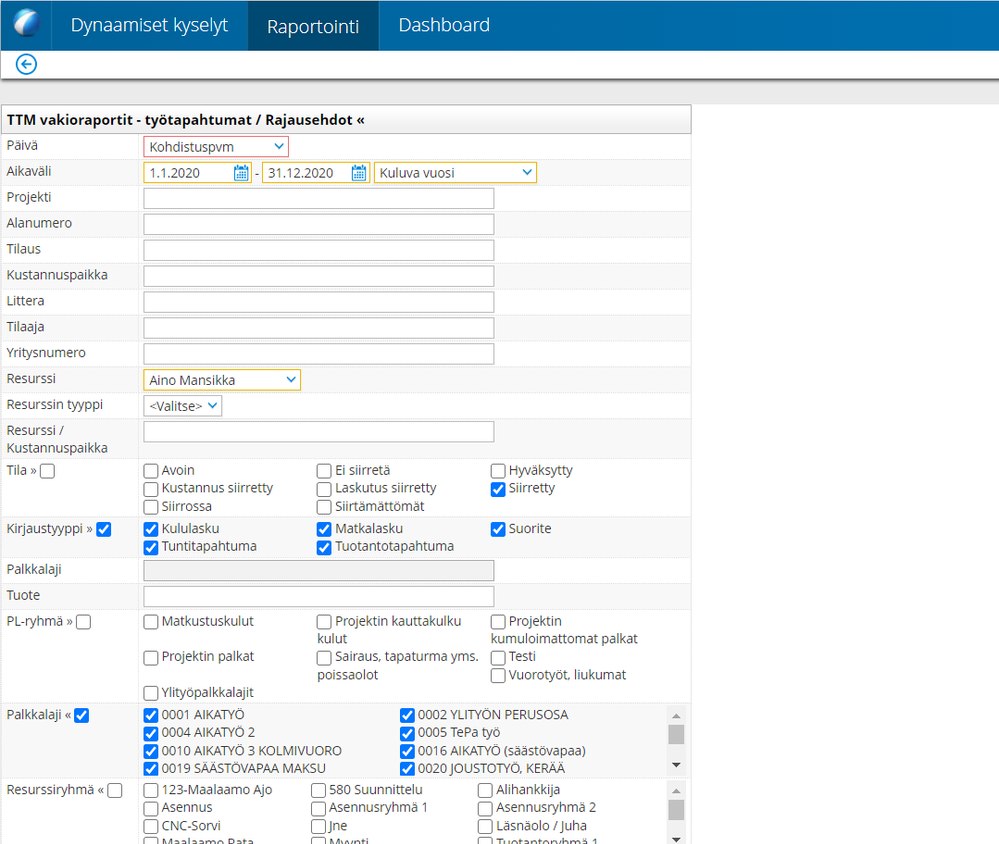Uncheck the Tuotantotapahtuma checkbox
Screen dimensions: 999x844
pos(324,547)
